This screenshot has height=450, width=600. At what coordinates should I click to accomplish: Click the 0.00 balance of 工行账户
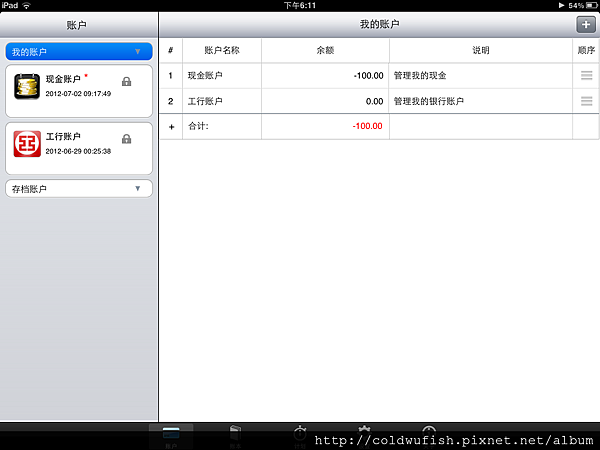point(374,101)
